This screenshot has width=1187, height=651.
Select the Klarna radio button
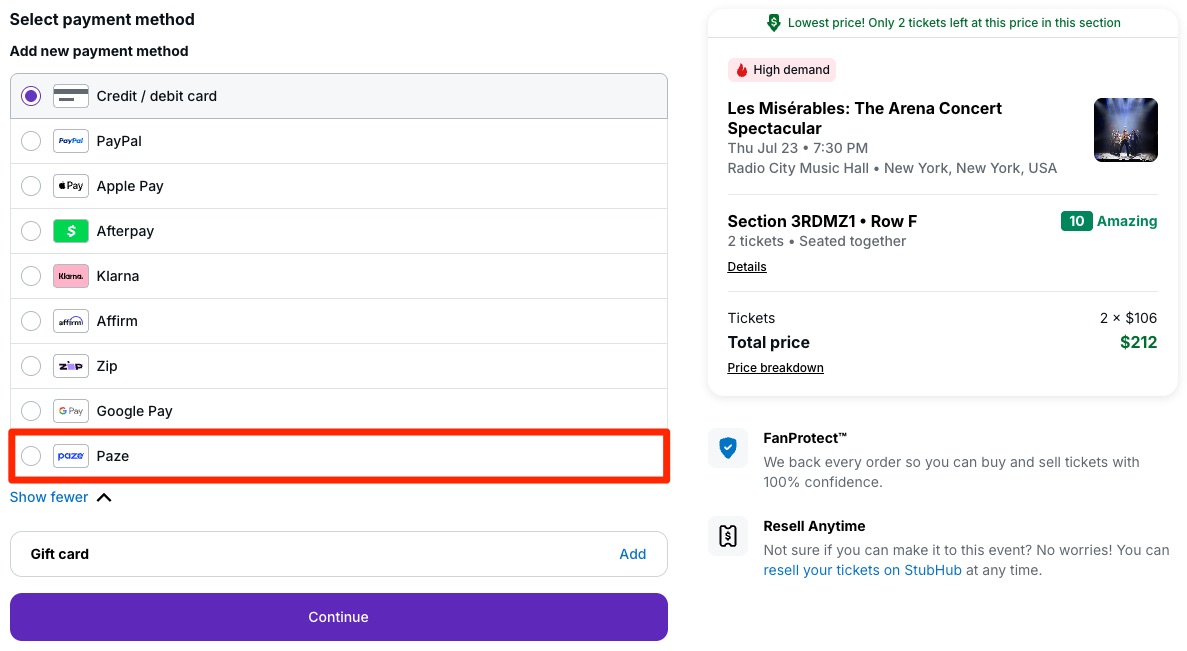[31, 276]
